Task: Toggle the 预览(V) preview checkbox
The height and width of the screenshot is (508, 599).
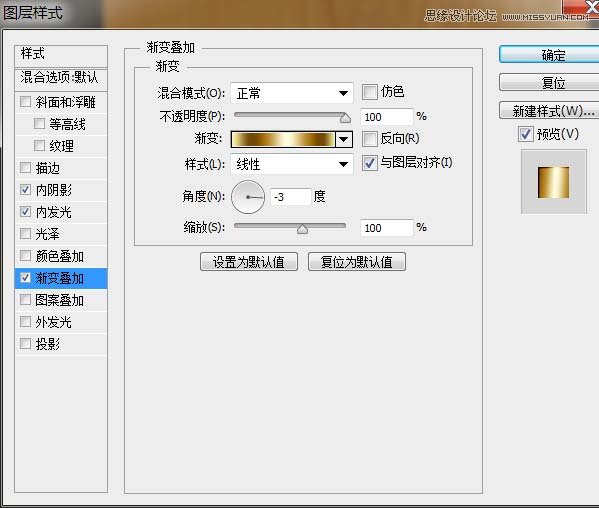Action: click(525, 134)
